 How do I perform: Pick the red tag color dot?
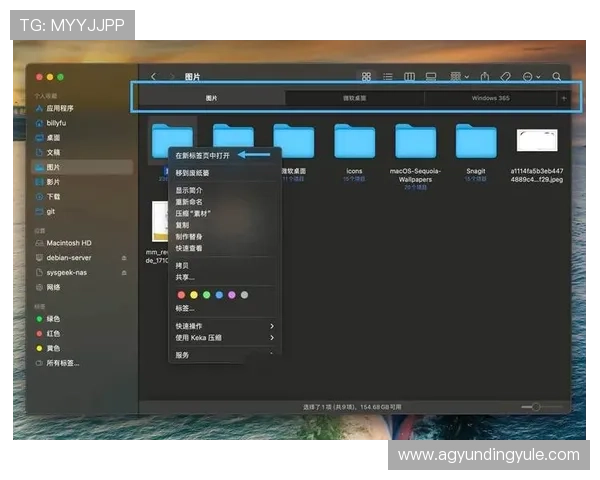[x=181, y=295]
